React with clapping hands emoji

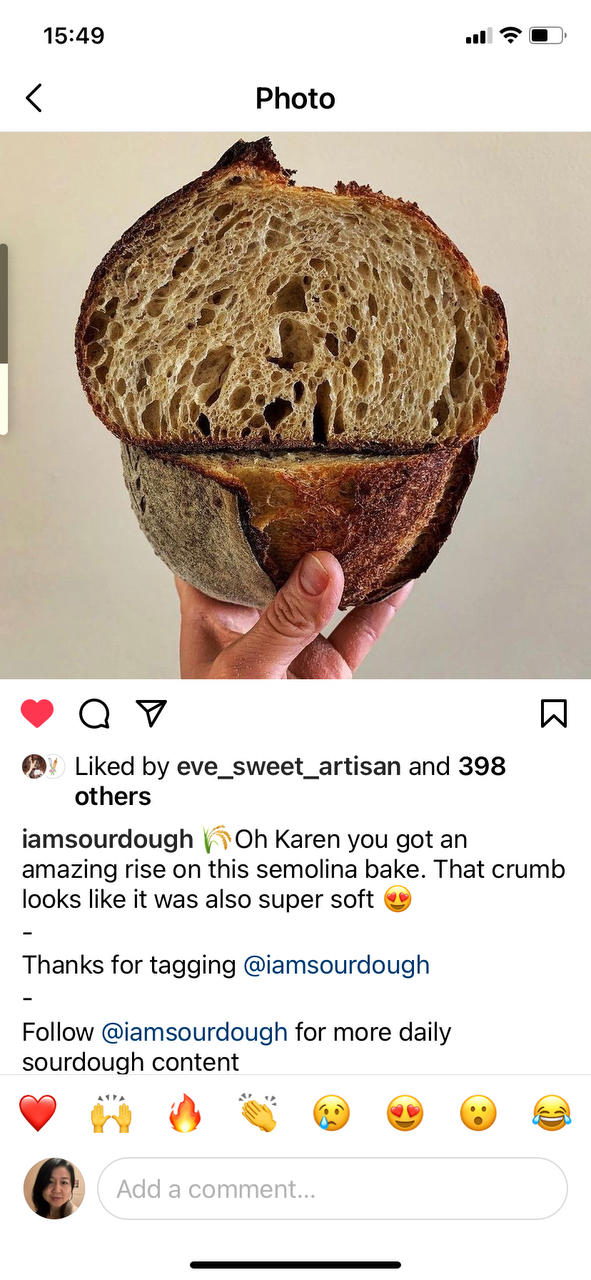pos(258,1113)
